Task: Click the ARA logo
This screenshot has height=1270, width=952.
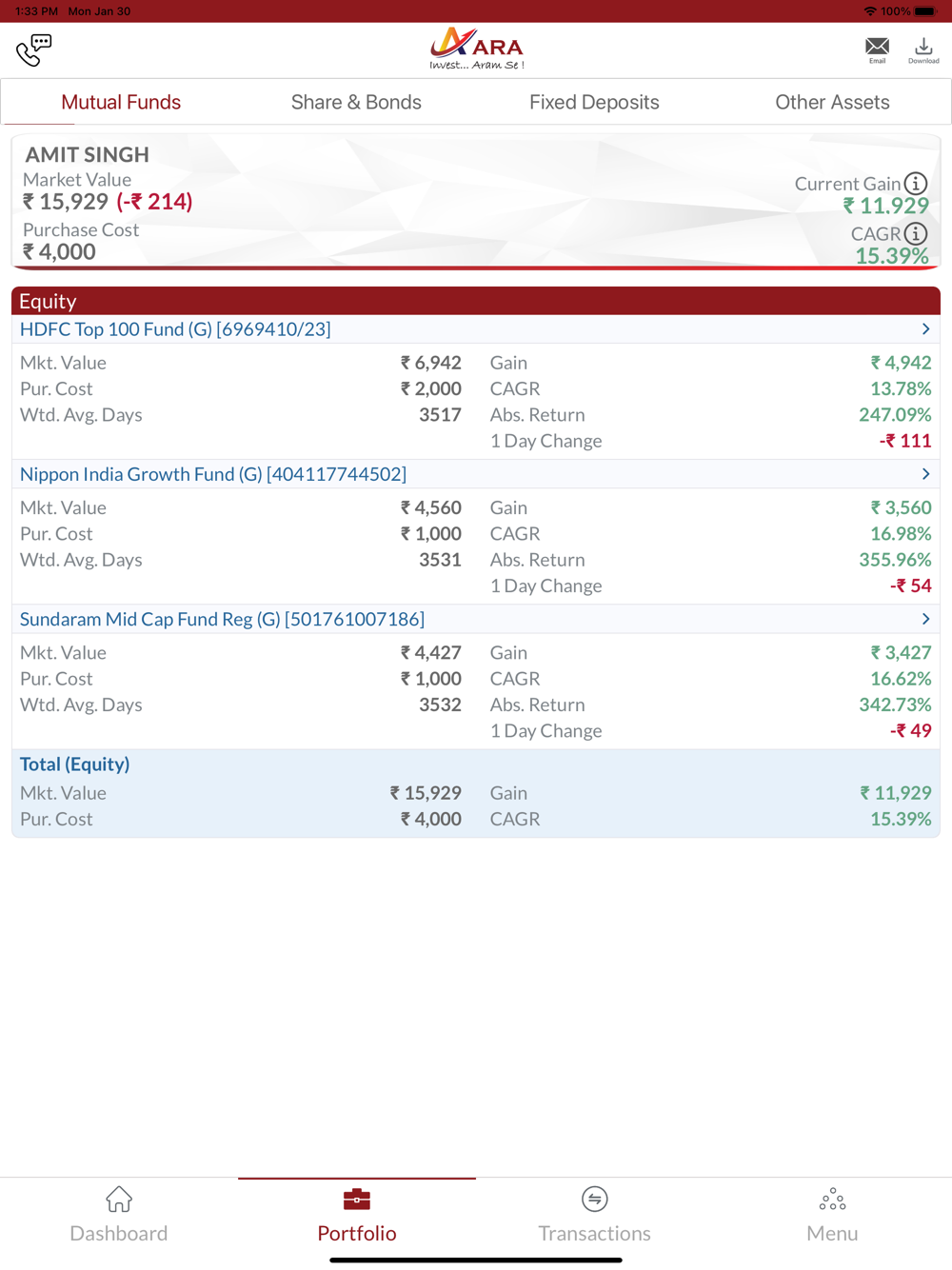Action: tap(476, 48)
